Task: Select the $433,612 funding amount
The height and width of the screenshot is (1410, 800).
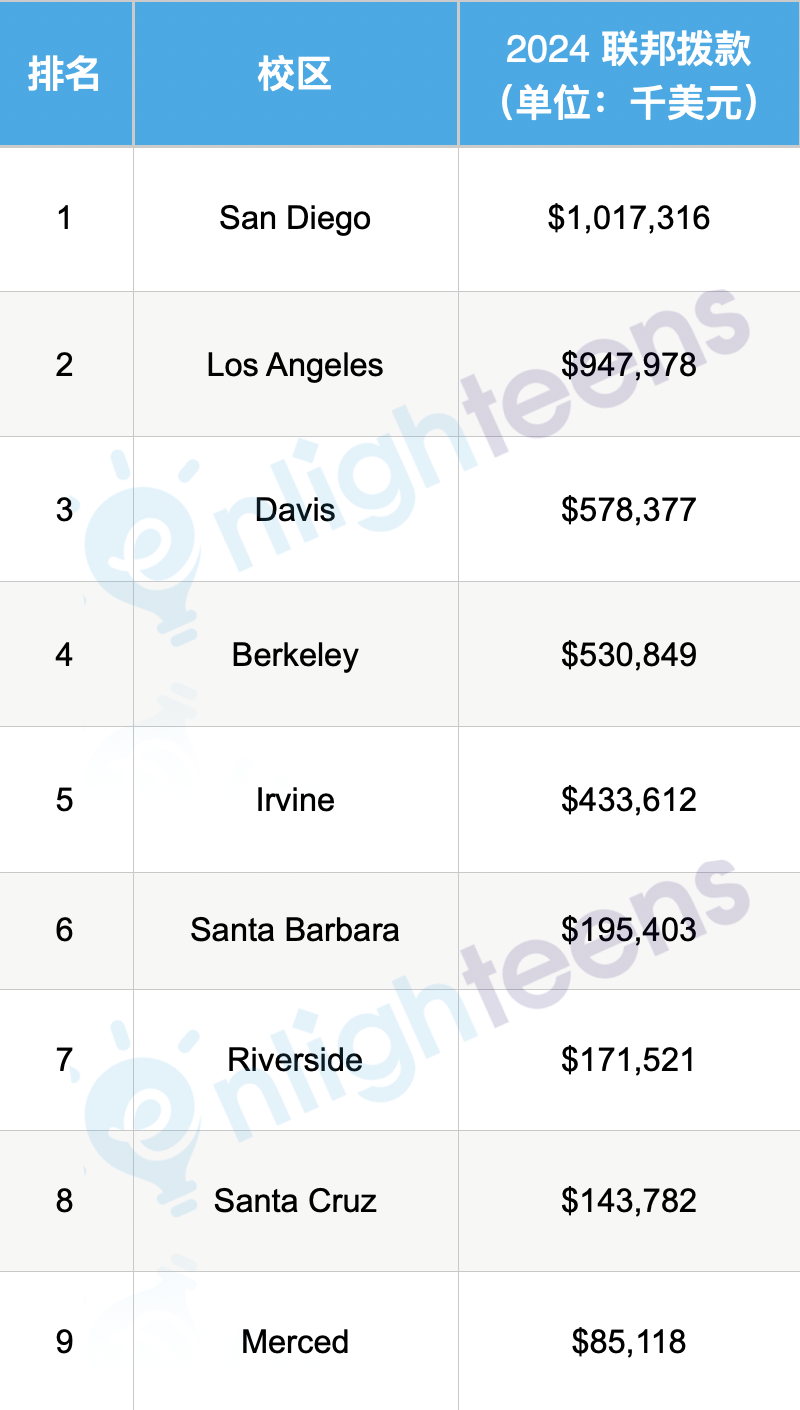Action: pos(629,799)
